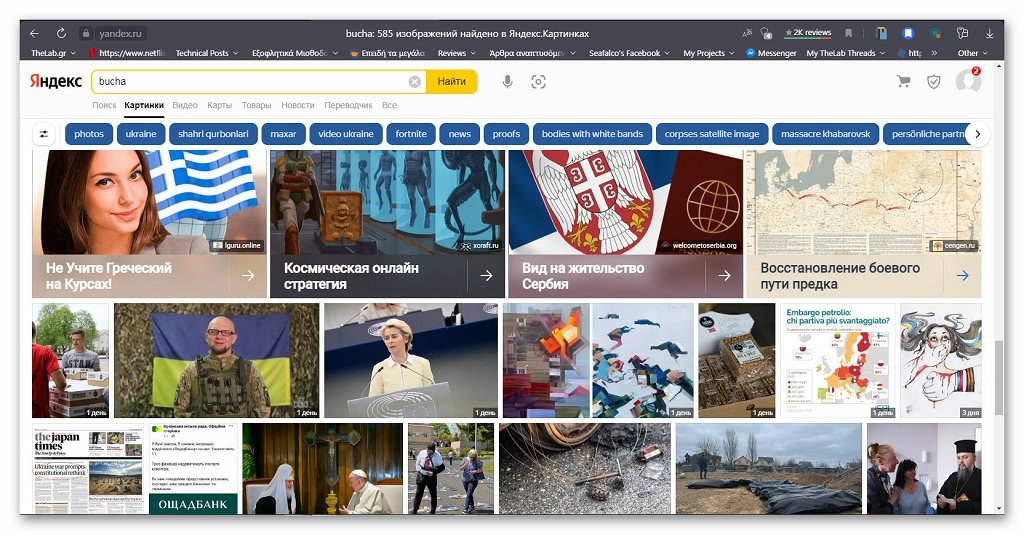Open Космическая онлайн стратегия ad arrow
1024x535 pixels.
point(487,276)
